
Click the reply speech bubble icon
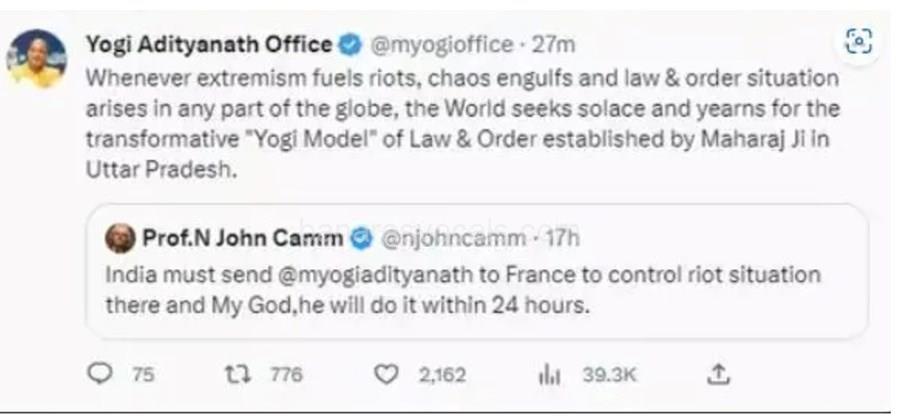pos(101,375)
